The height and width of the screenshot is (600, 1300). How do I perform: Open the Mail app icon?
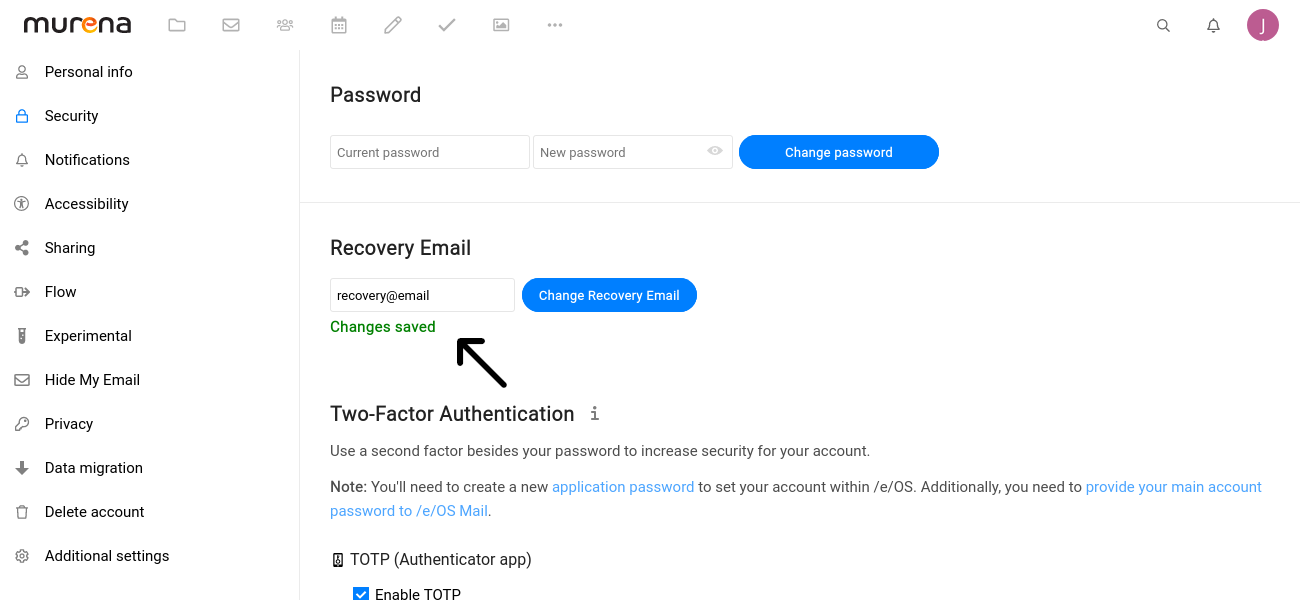pyautogui.click(x=231, y=25)
